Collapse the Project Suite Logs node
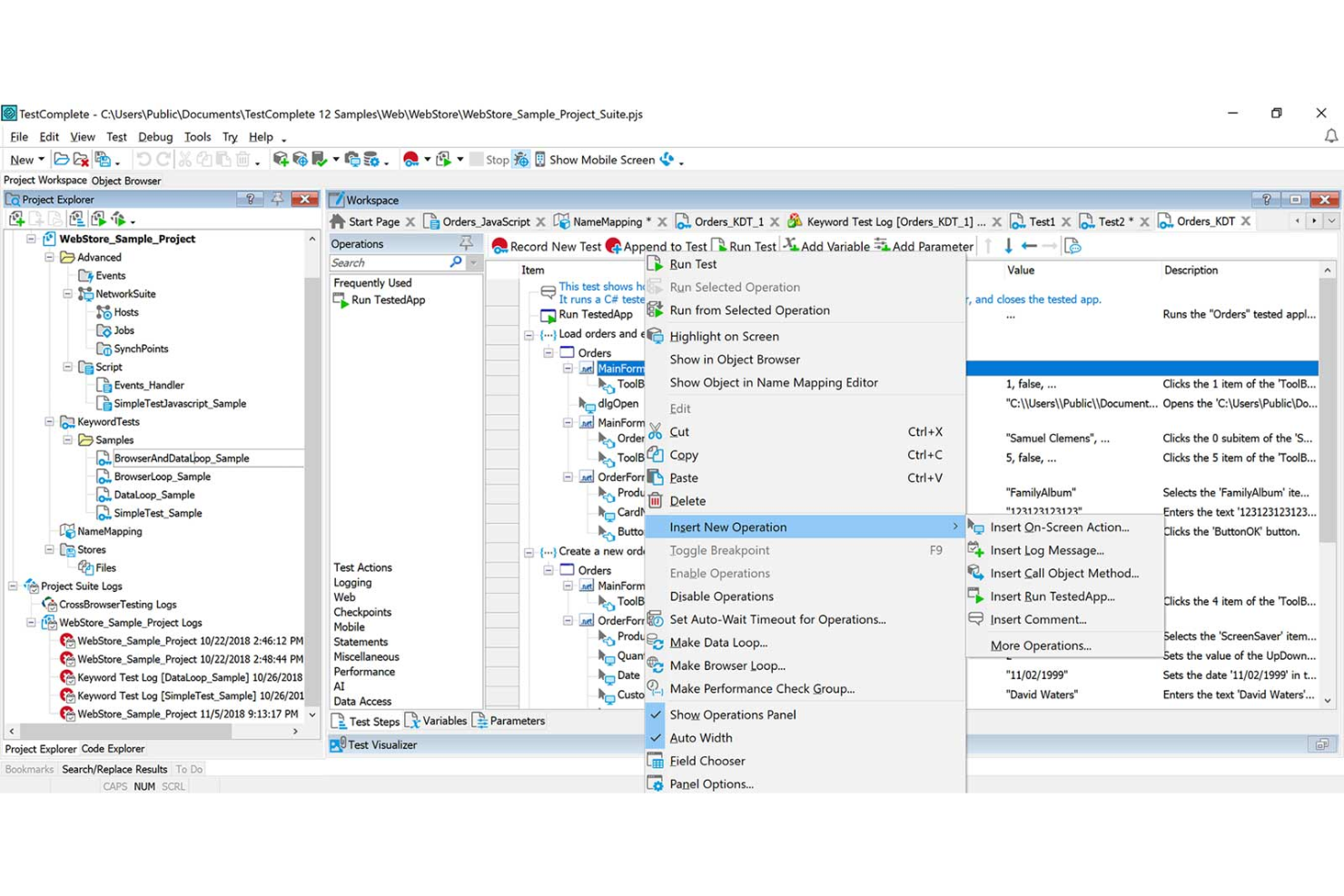1344x896 pixels. coord(13,586)
